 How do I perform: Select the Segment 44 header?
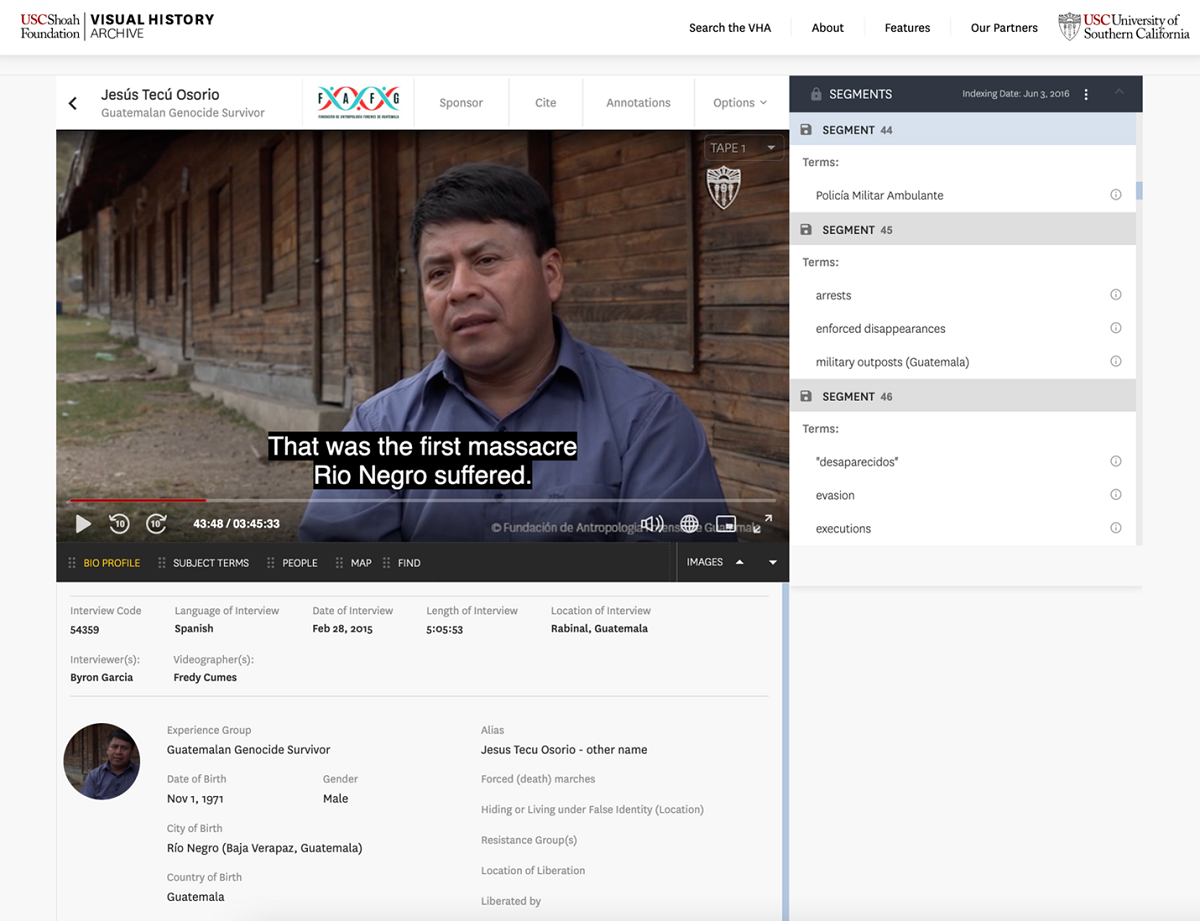[x=963, y=130]
